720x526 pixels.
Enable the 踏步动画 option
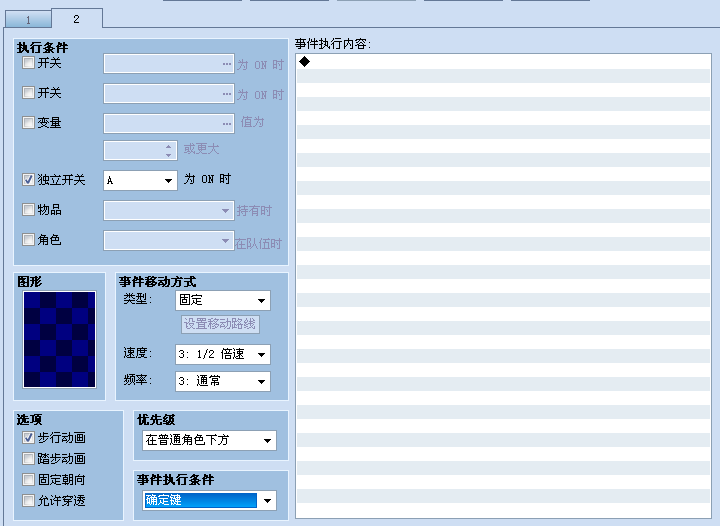click(28, 459)
